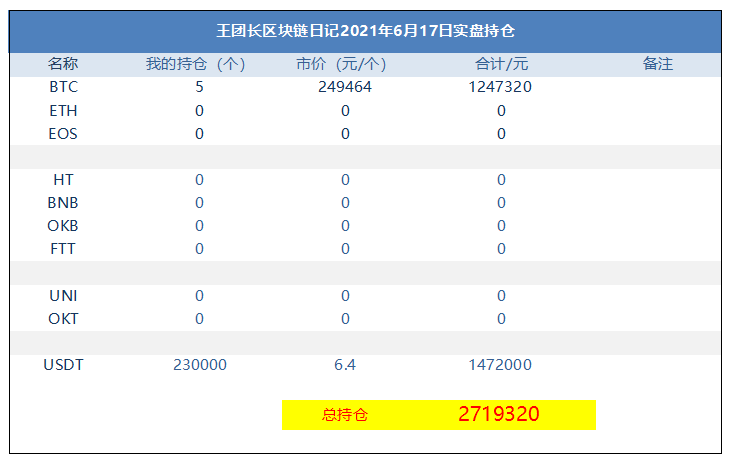Select the BNB name cell

pos(63,202)
